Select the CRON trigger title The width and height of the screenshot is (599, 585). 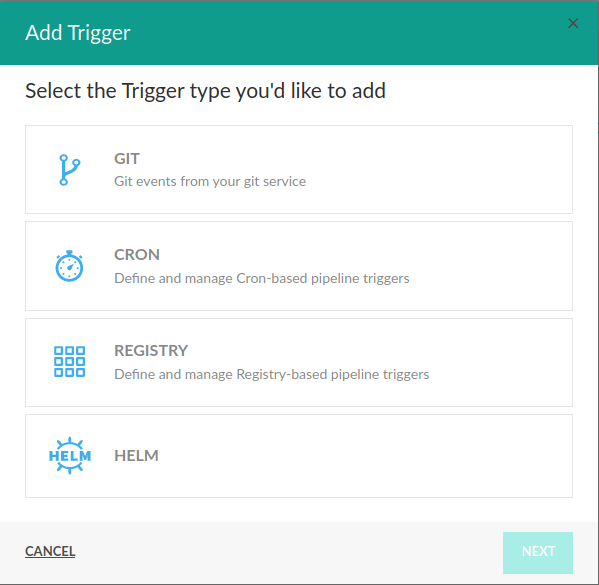(137, 254)
